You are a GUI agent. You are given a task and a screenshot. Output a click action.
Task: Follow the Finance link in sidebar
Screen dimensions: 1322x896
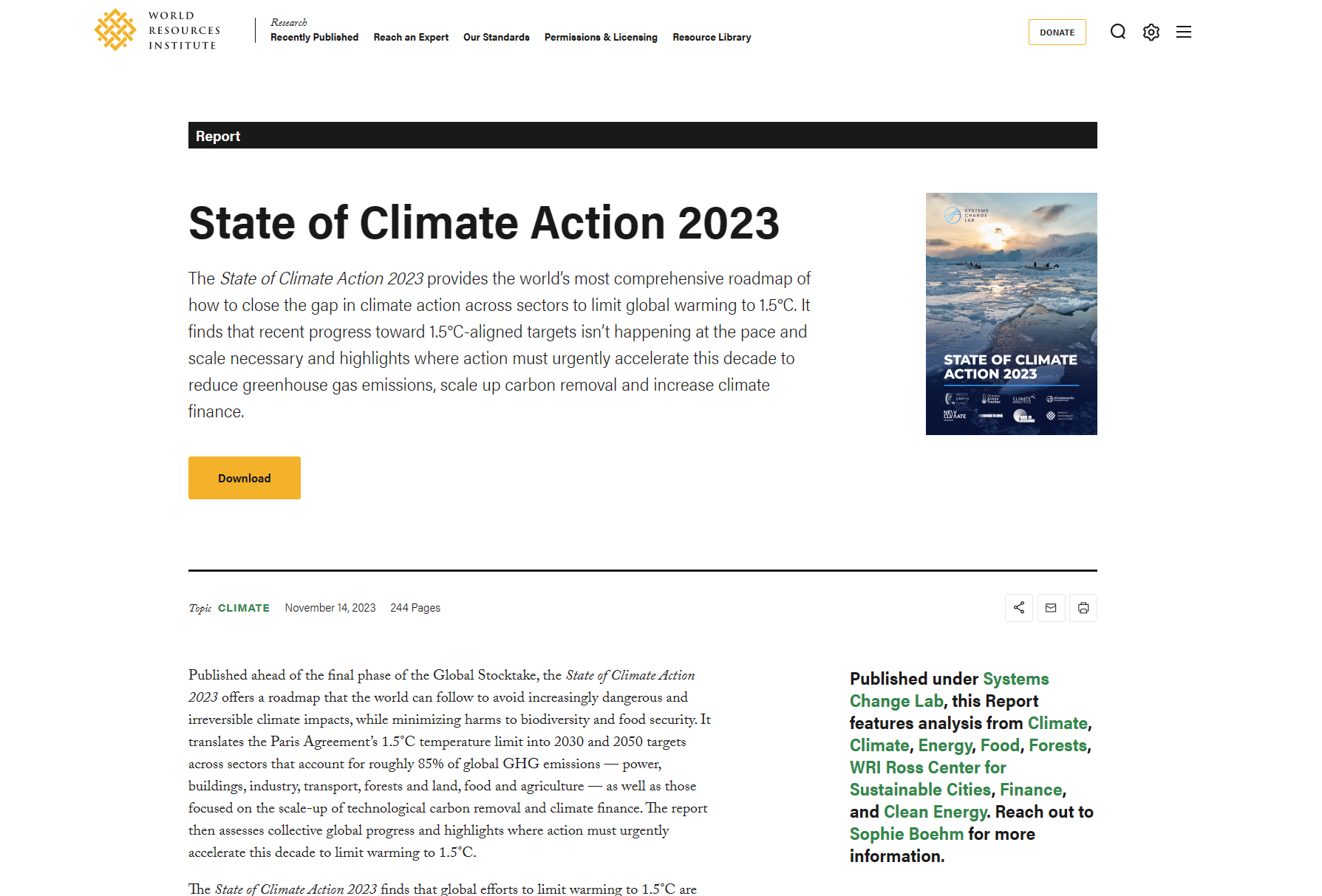pos(1031,790)
